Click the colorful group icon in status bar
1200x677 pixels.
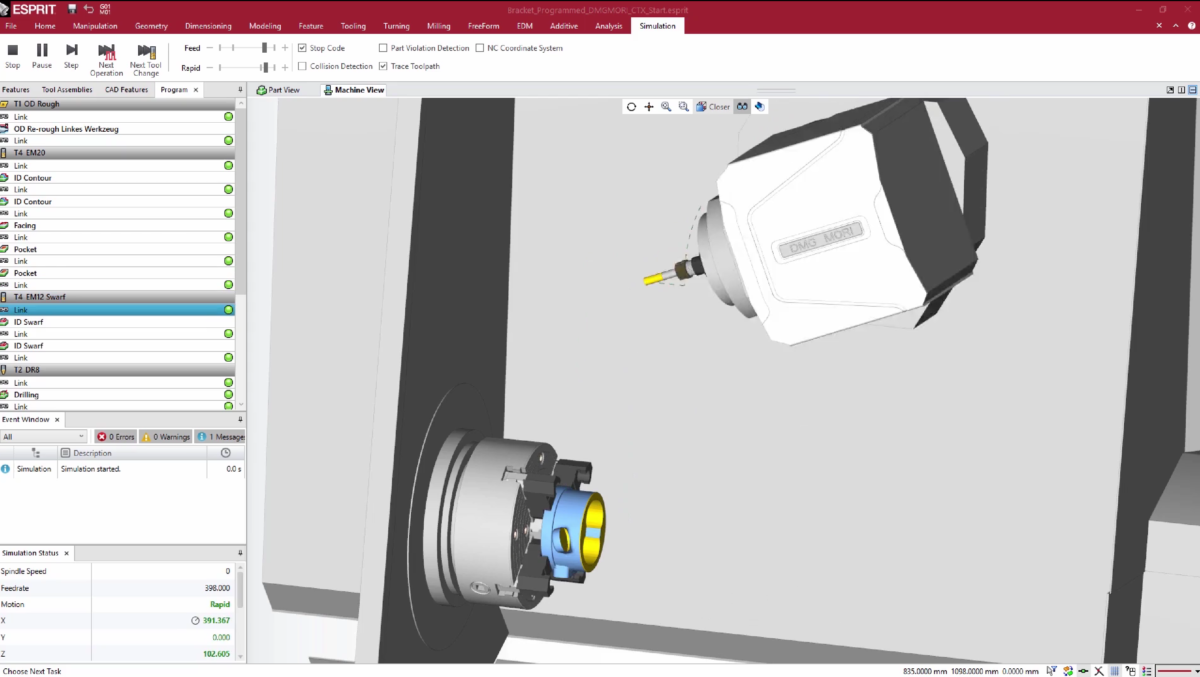click(1068, 671)
